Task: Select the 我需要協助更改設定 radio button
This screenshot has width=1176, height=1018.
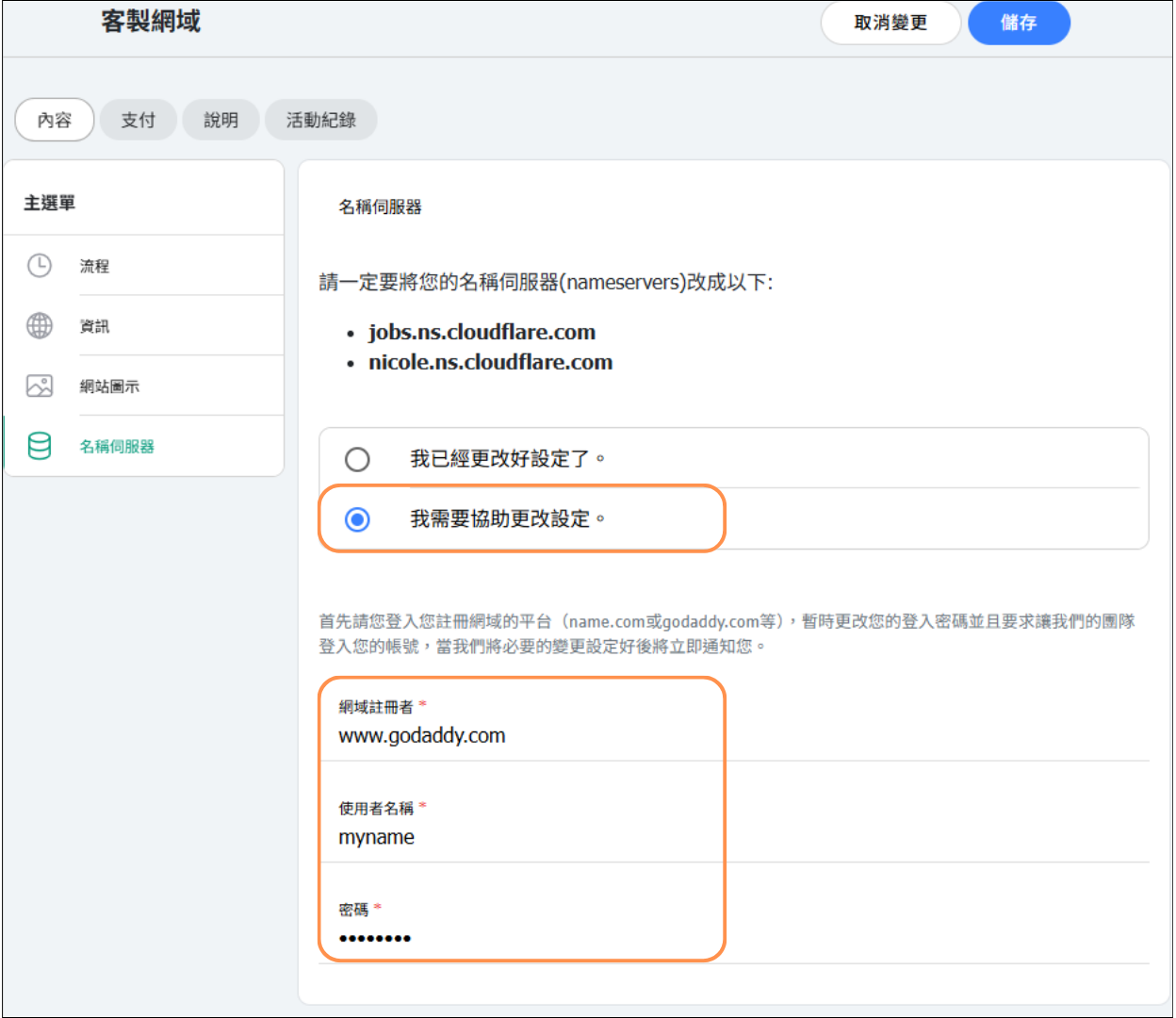Action: pyautogui.click(x=357, y=519)
